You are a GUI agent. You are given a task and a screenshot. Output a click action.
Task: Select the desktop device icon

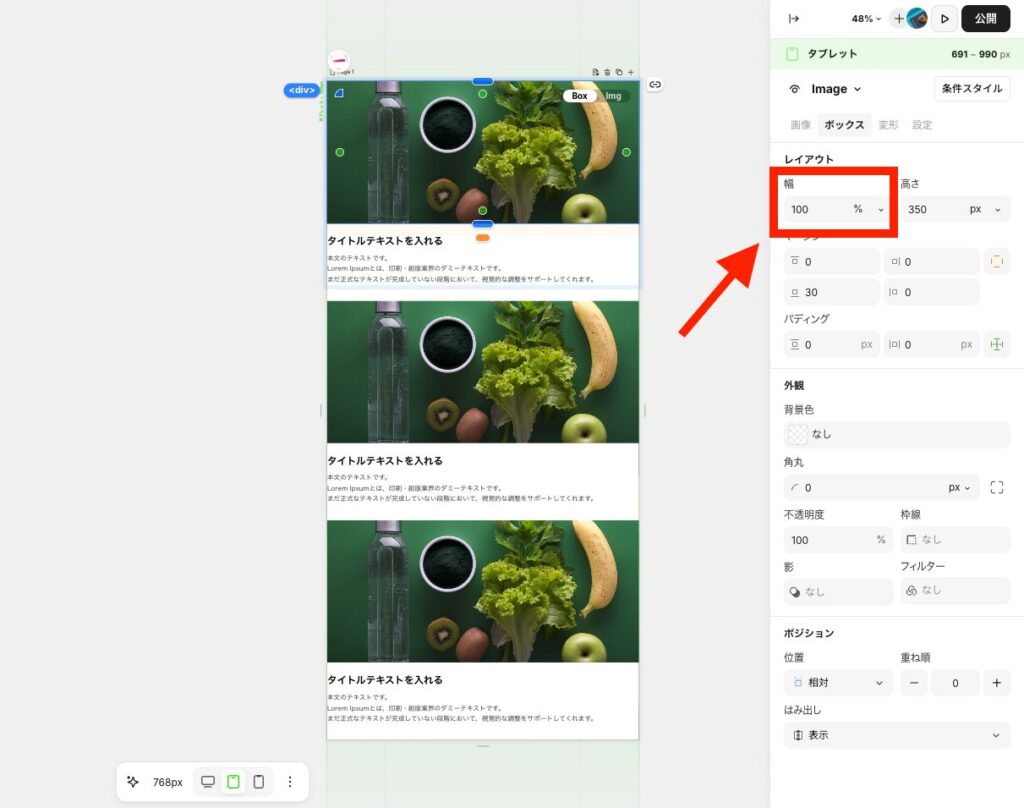[x=208, y=782]
